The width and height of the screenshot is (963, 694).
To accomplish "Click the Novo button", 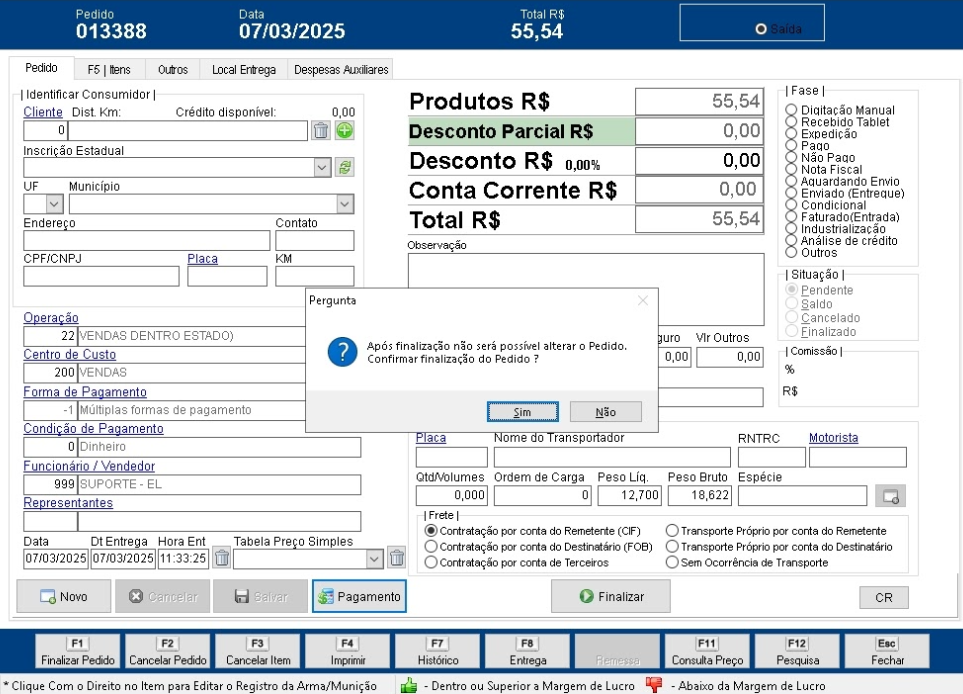I will tap(64, 596).
